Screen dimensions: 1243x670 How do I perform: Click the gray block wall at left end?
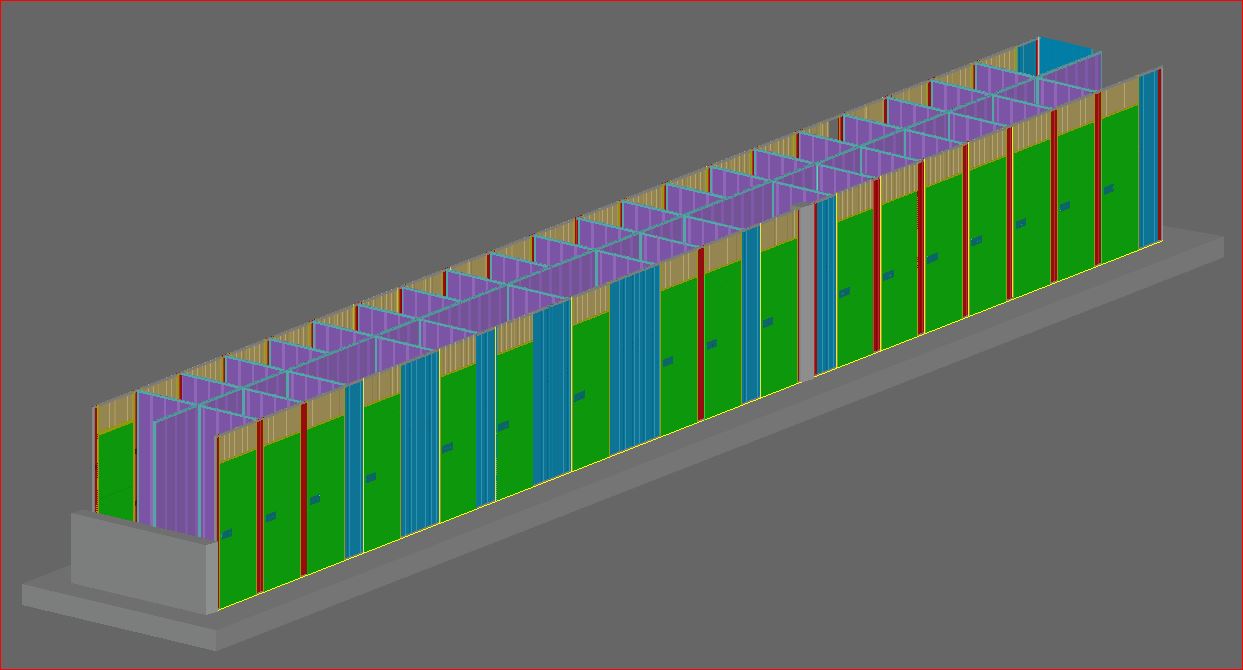pos(140,562)
